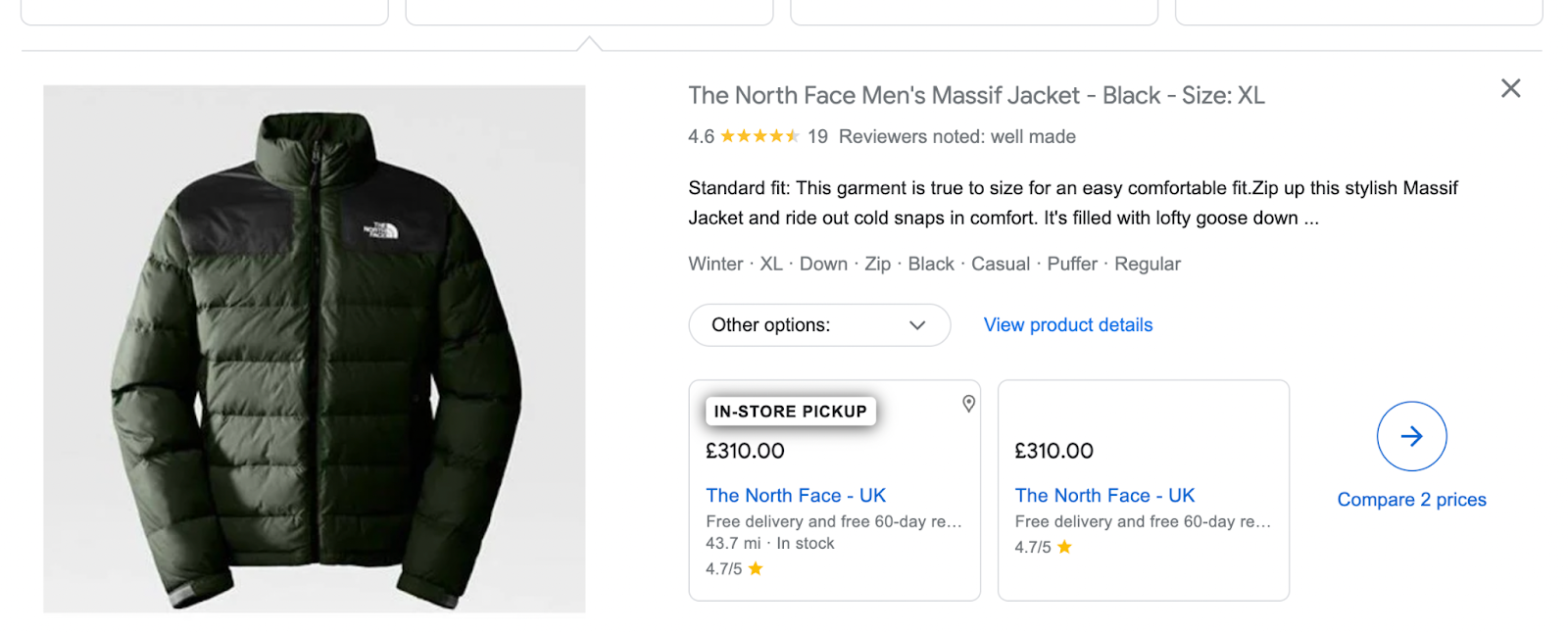This screenshot has width=1568, height=633.
Task: Close the product detail panel
Action: [x=1510, y=88]
